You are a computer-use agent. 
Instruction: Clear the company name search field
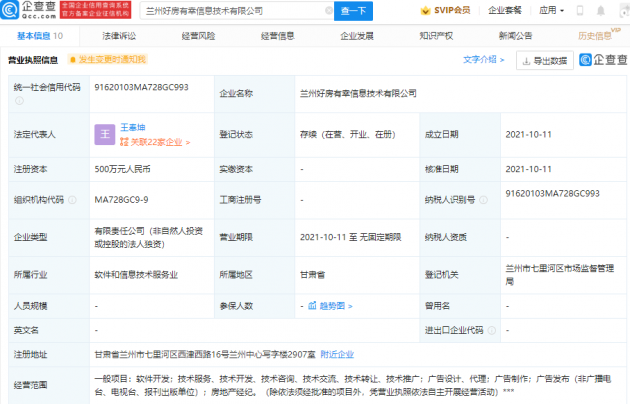tap(318, 10)
